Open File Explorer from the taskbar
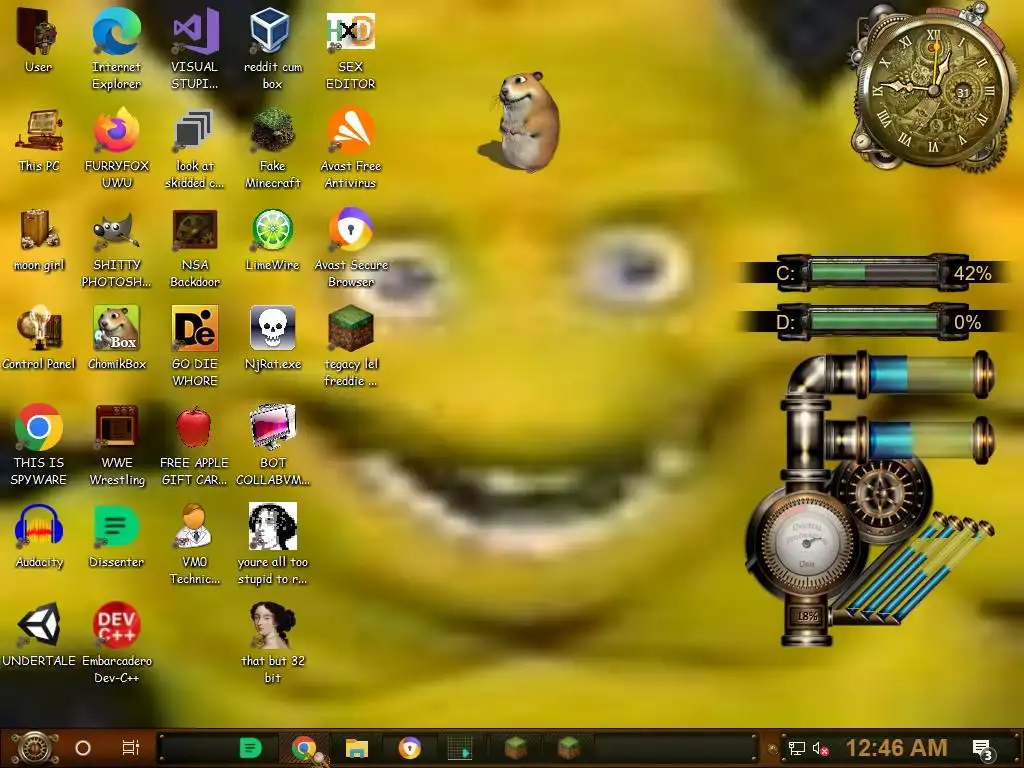Viewport: 1024px width, 768px height. [357, 748]
